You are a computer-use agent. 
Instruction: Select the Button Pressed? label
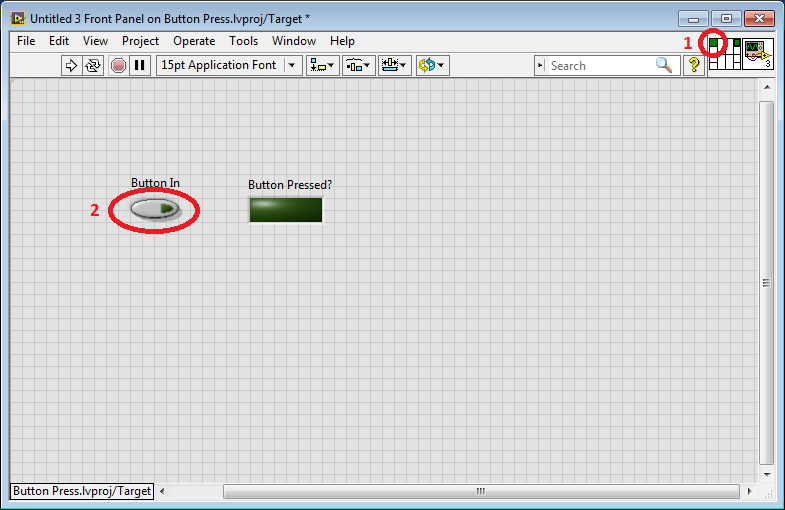[290, 185]
